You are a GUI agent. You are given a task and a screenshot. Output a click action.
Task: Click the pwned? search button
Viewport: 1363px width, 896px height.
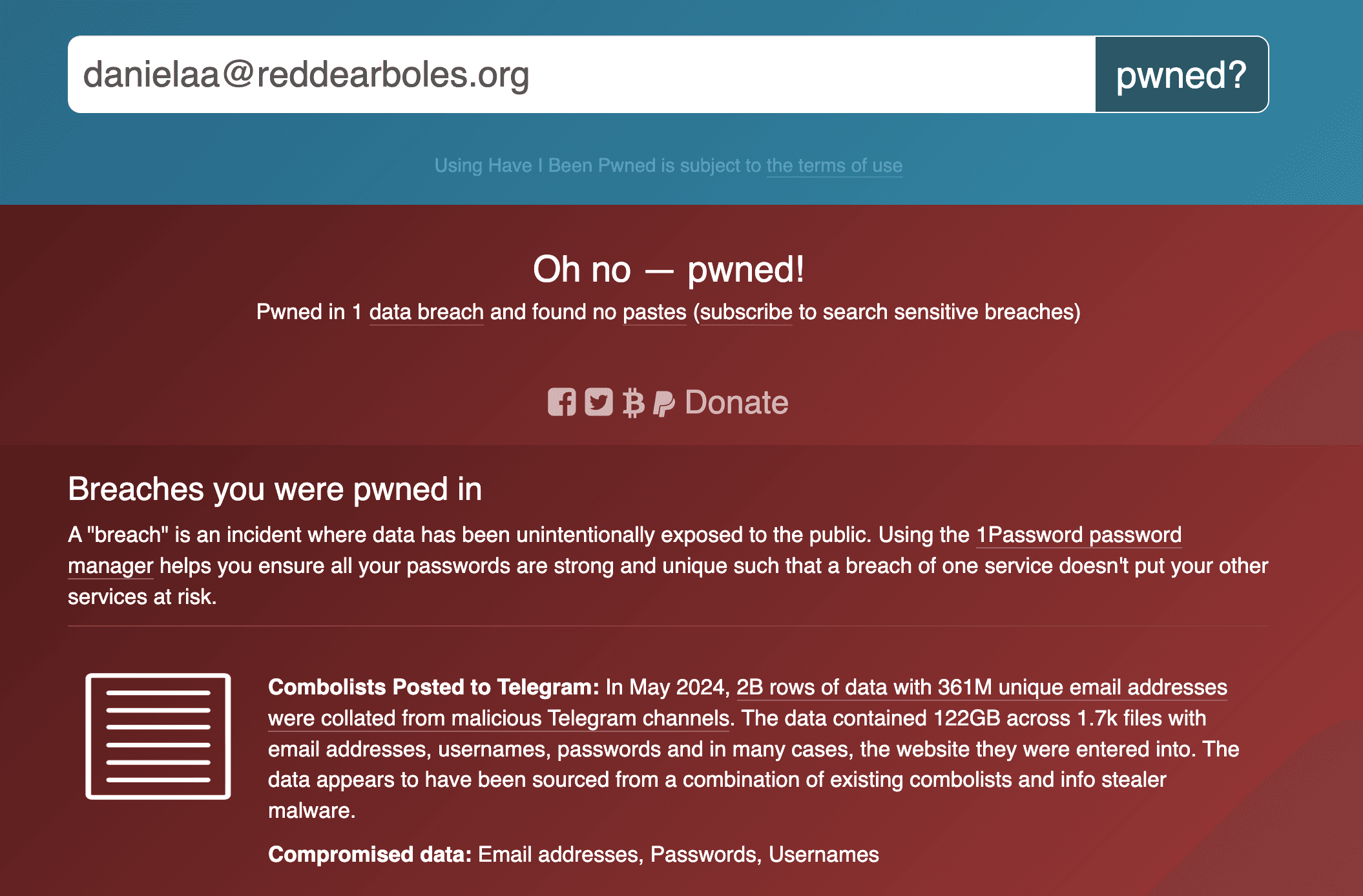pos(1181,74)
